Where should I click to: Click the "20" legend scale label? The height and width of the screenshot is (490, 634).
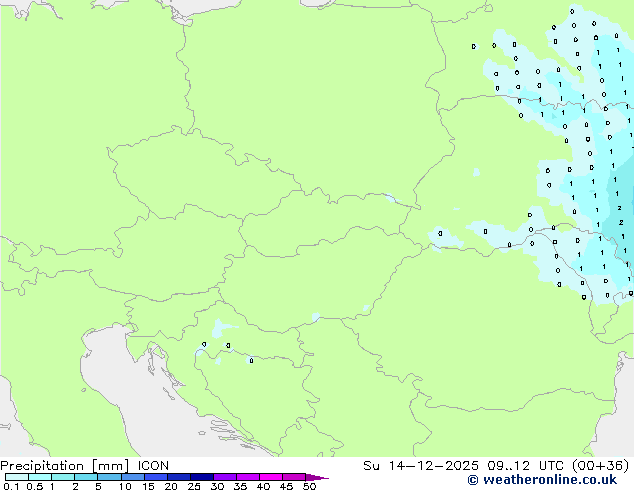click(x=171, y=486)
